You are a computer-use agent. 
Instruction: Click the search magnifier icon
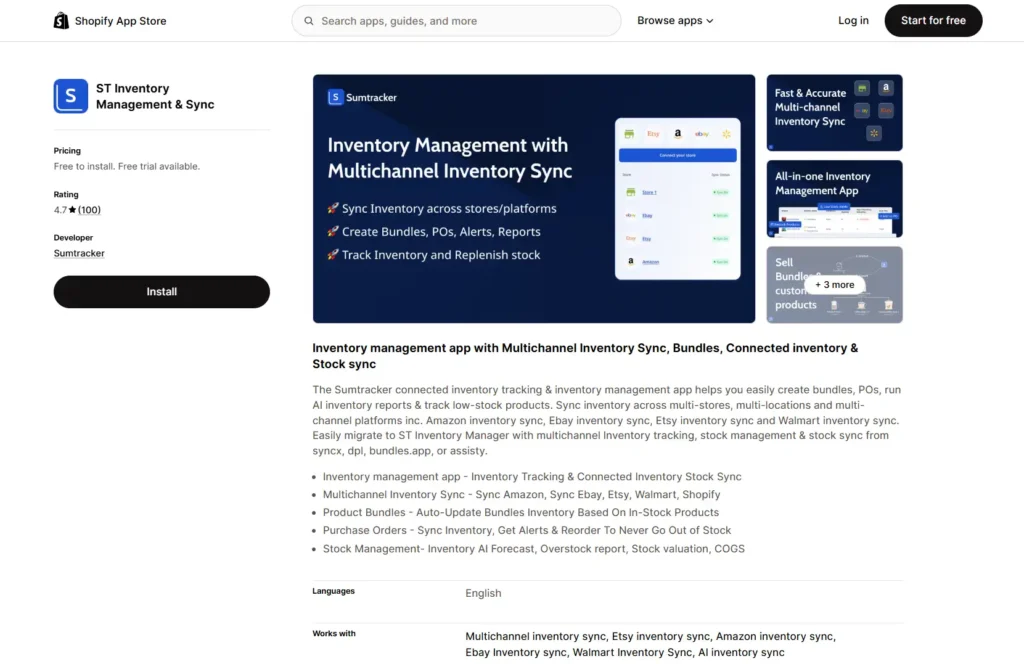click(308, 20)
